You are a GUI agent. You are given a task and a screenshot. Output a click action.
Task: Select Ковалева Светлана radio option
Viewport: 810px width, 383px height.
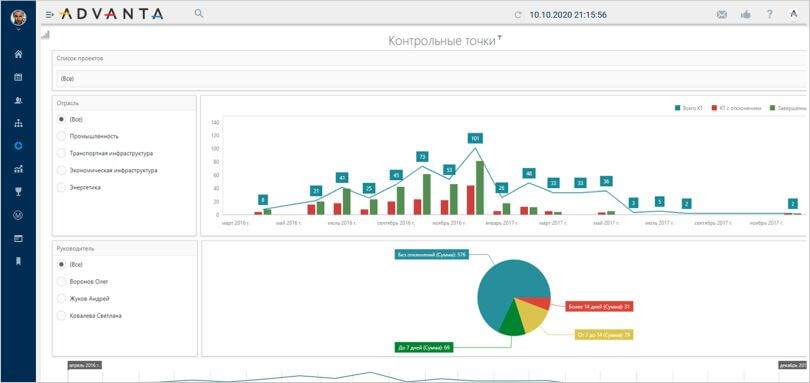click(61, 315)
